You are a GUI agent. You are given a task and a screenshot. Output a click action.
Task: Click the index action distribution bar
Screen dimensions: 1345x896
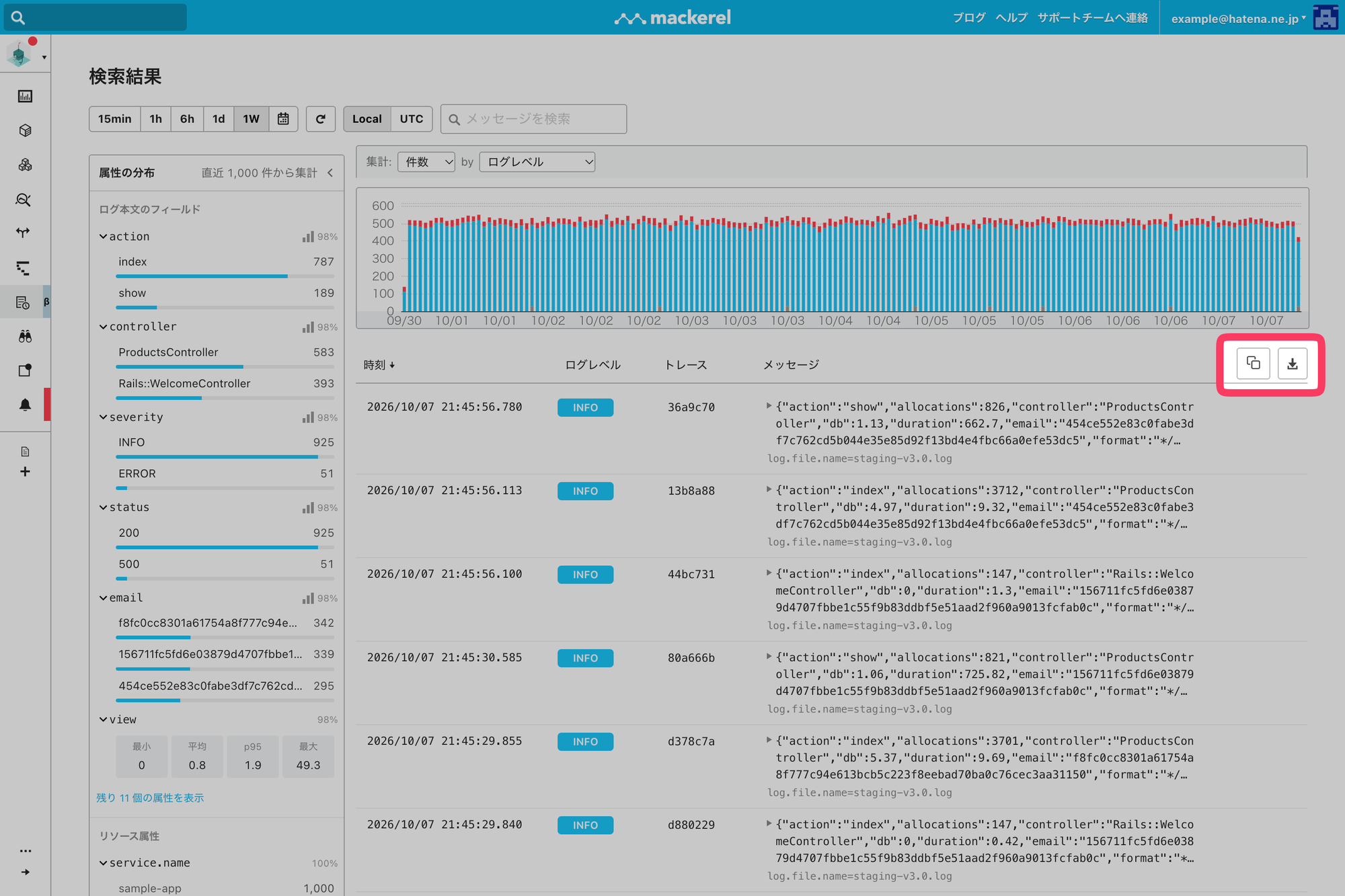(x=225, y=276)
